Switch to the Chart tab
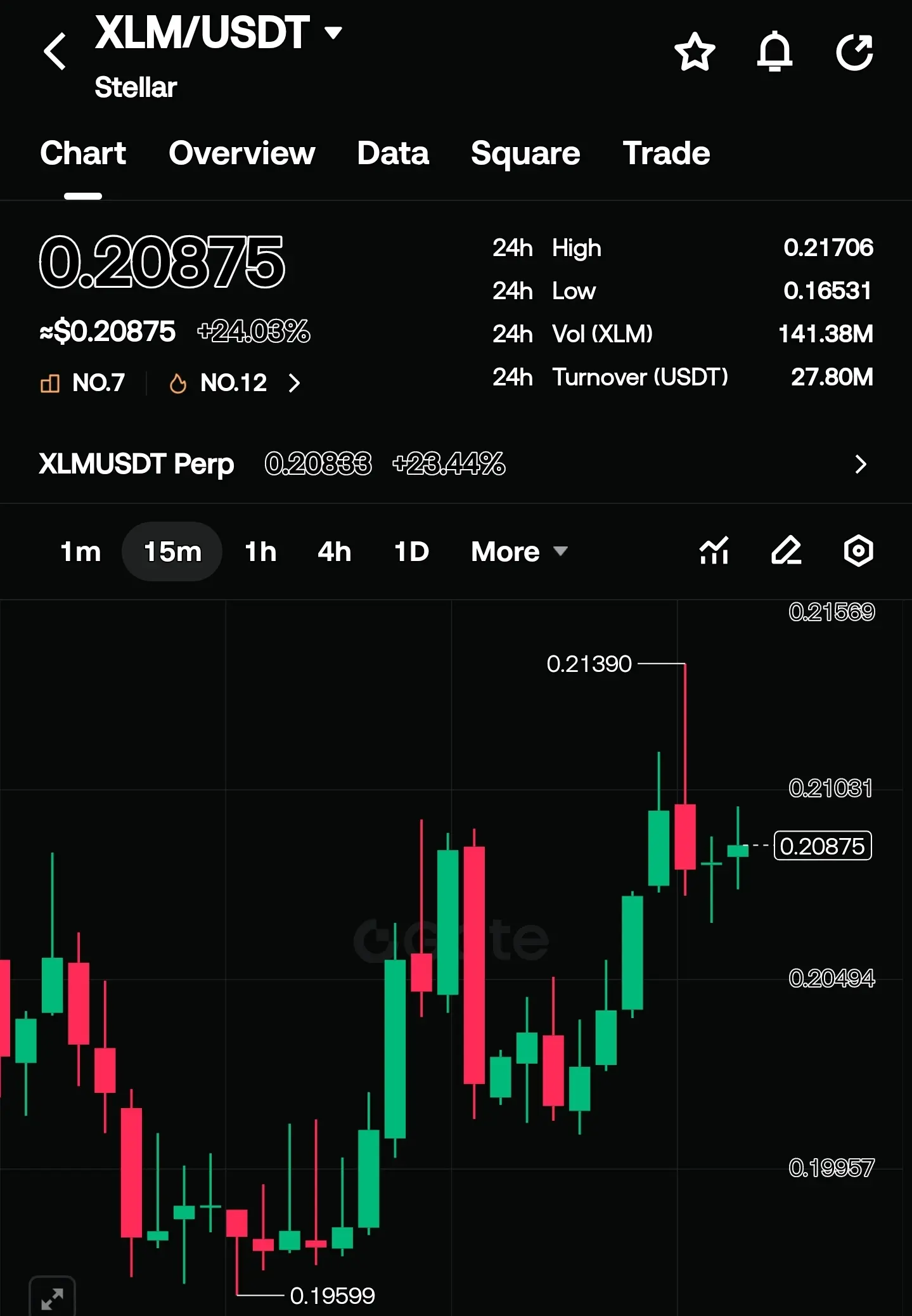Image resolution: width=912 pixels, height=1316 pixels. point(83,153)
